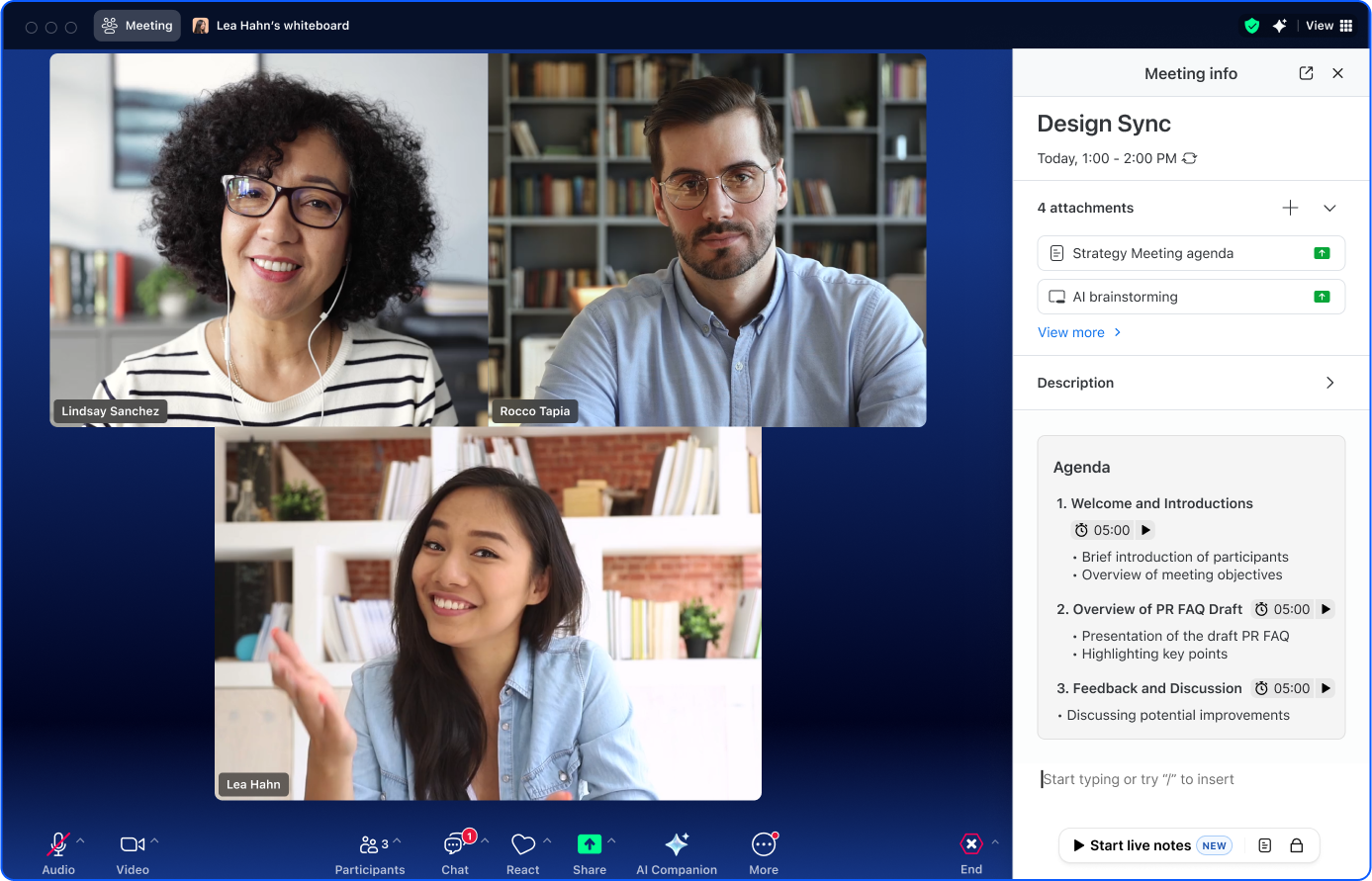1372x881 pixels.
Task: Start screen sharing
Action: click(x=589, y=842)
